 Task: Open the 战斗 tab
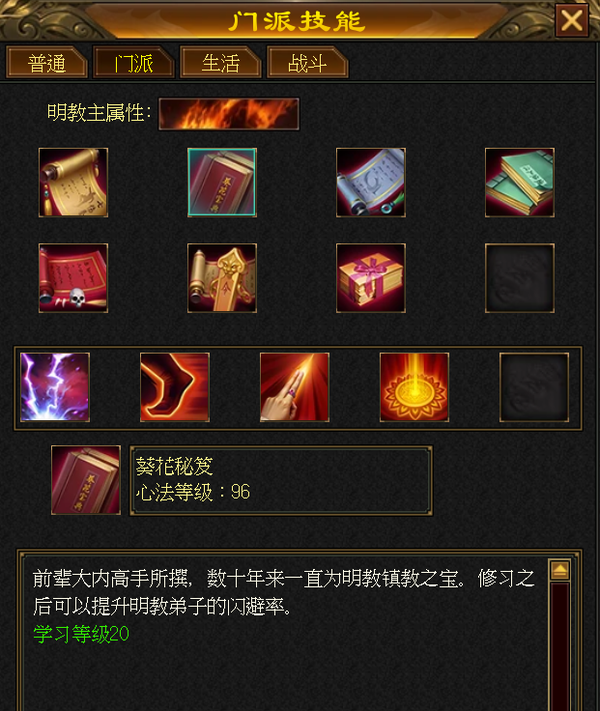(x=308, y=63)
